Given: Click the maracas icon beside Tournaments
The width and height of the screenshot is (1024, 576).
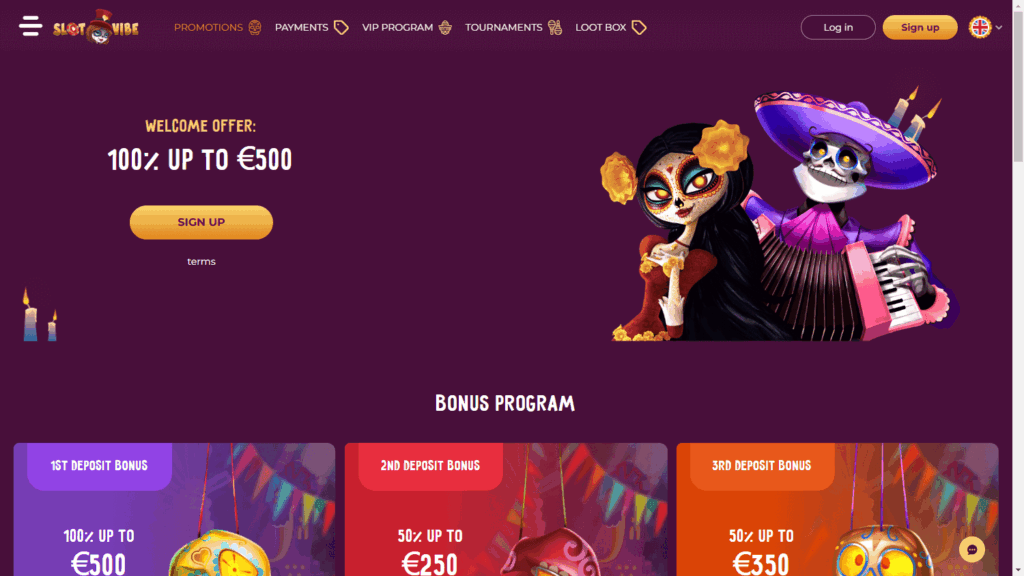Looking at the screenshot, I should point(554,27).
